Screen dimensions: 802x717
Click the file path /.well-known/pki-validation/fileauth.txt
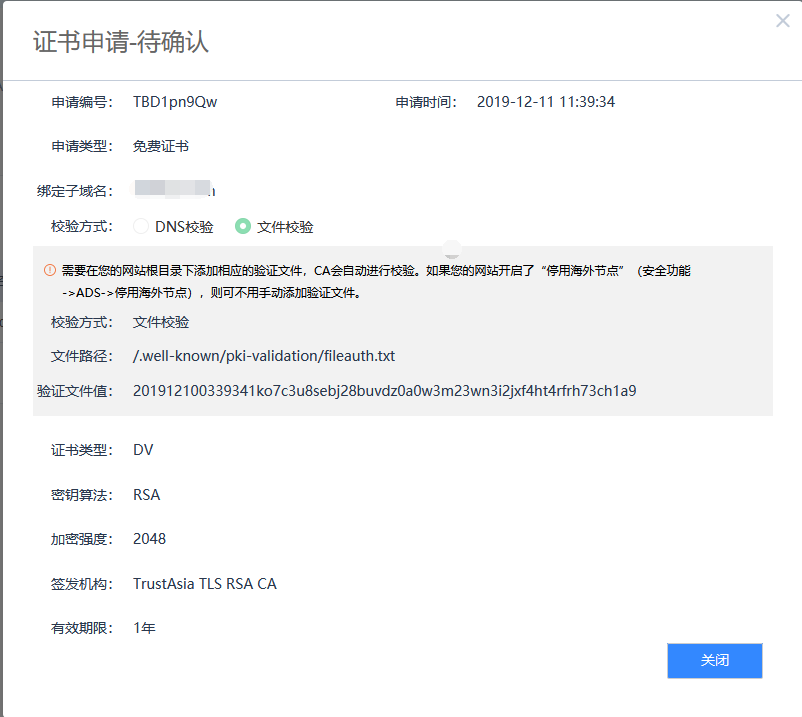click(x=270, y=356)
